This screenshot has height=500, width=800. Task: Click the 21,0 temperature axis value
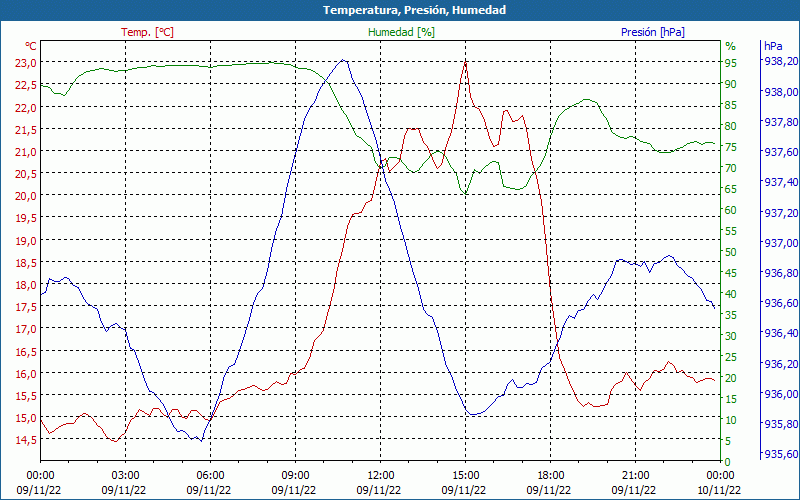26,152
